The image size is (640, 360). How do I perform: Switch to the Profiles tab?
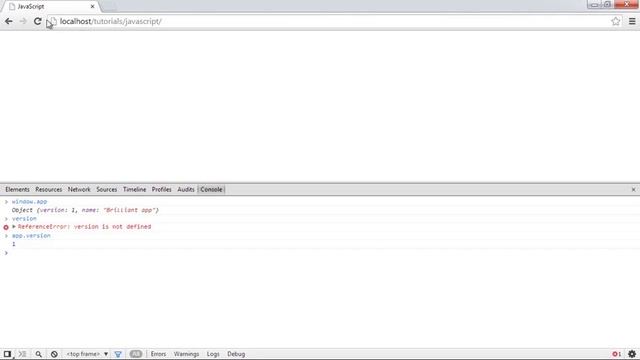(x=162, y=189)
